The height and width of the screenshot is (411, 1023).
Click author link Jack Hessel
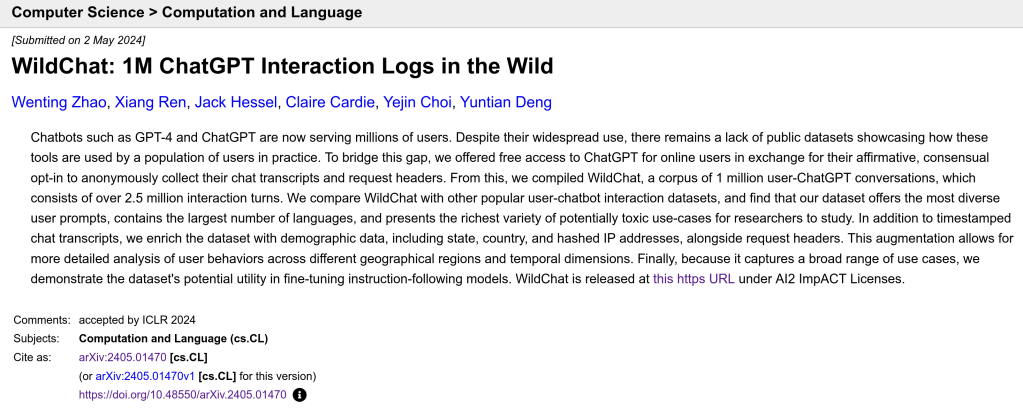point(235,102)
